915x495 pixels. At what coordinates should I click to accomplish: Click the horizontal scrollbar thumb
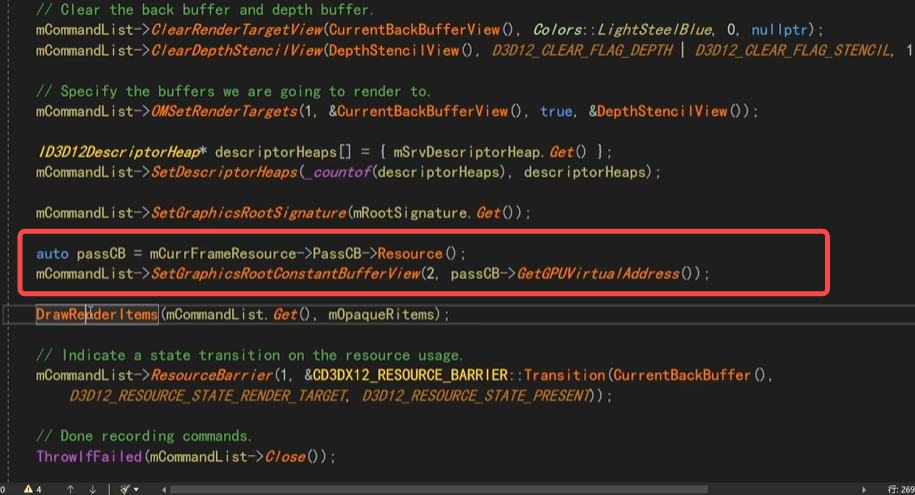(x=439, y=489)
